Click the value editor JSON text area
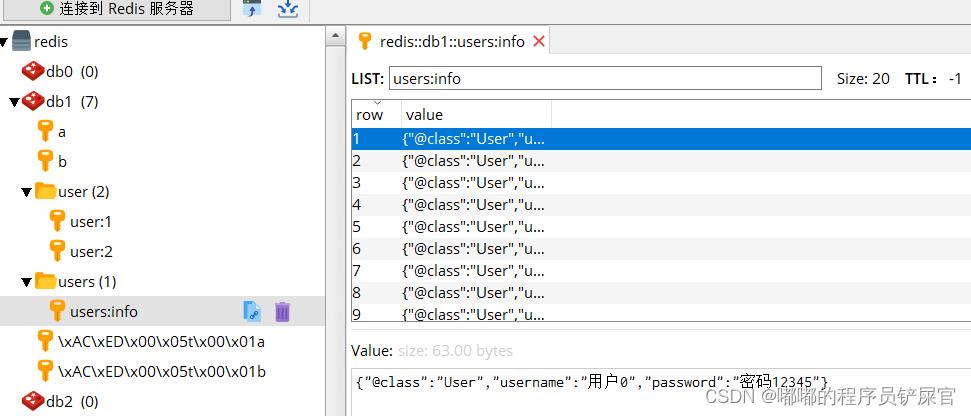The width and height of the screenshot is (971, 416). click(661, 391)
